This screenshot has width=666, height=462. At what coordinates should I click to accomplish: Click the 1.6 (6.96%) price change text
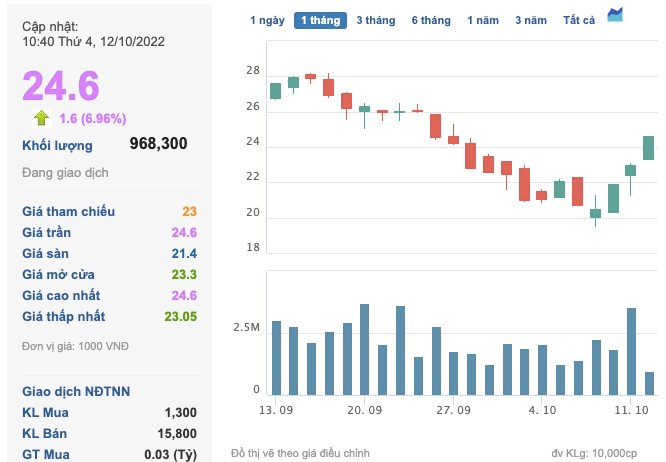click(92, 118)
